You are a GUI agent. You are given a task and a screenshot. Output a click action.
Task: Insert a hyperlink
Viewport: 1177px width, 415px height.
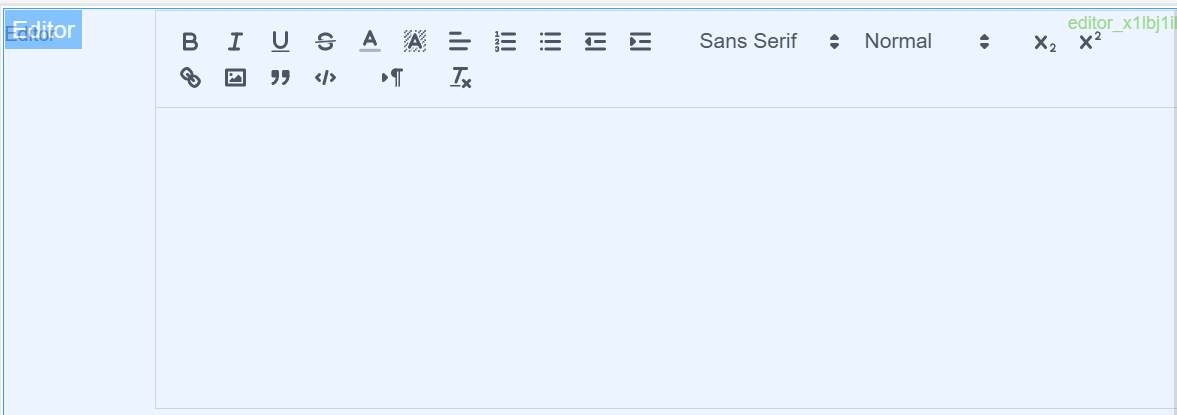190,78
